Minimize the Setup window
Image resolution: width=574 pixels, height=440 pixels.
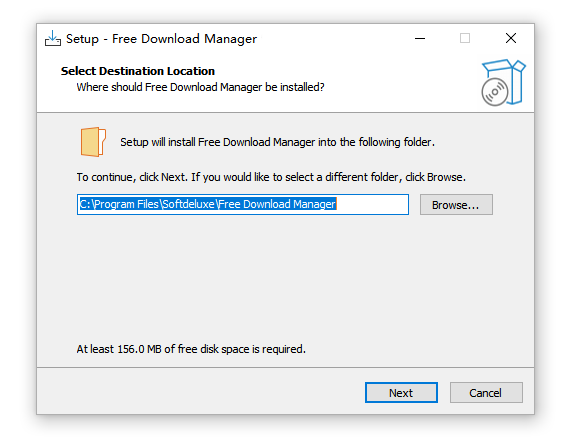point(420,38)
